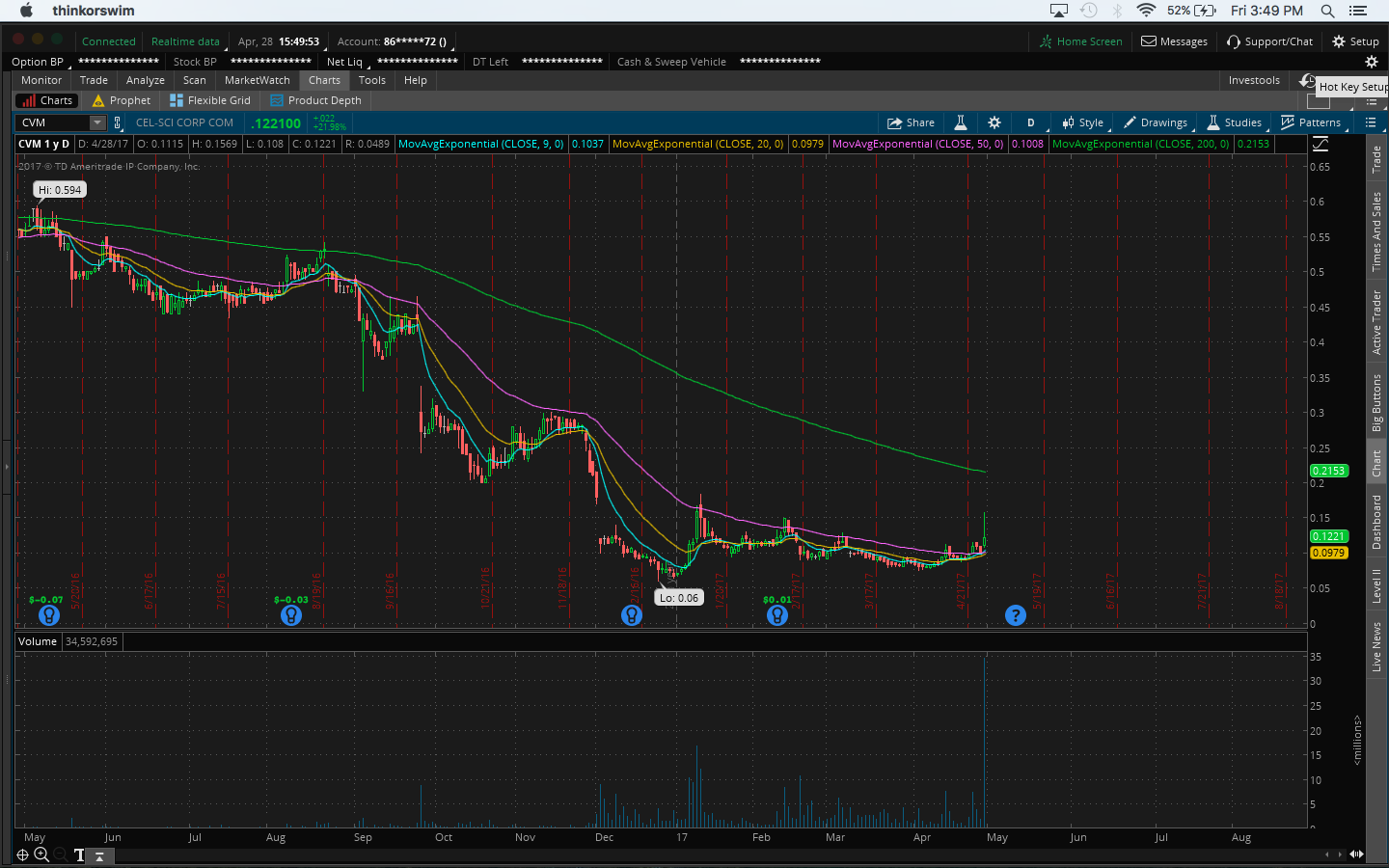Image resolution: width=1389 pixels, height=868 pixels.
Task: Expand the Studies dropdown menu
Action: 1234,122
